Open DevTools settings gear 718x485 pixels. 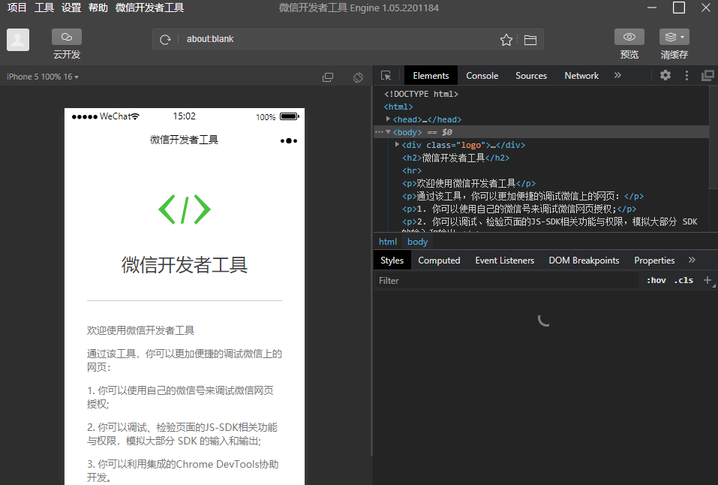pyautogui.click(x=664, y=76)
